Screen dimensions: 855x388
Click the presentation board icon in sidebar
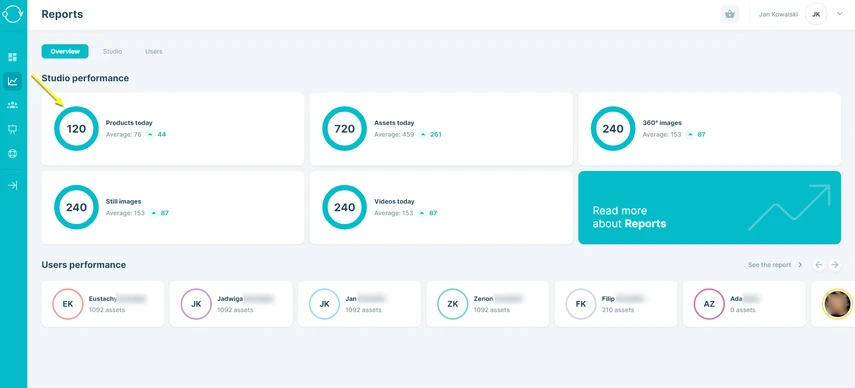[13, 129]
